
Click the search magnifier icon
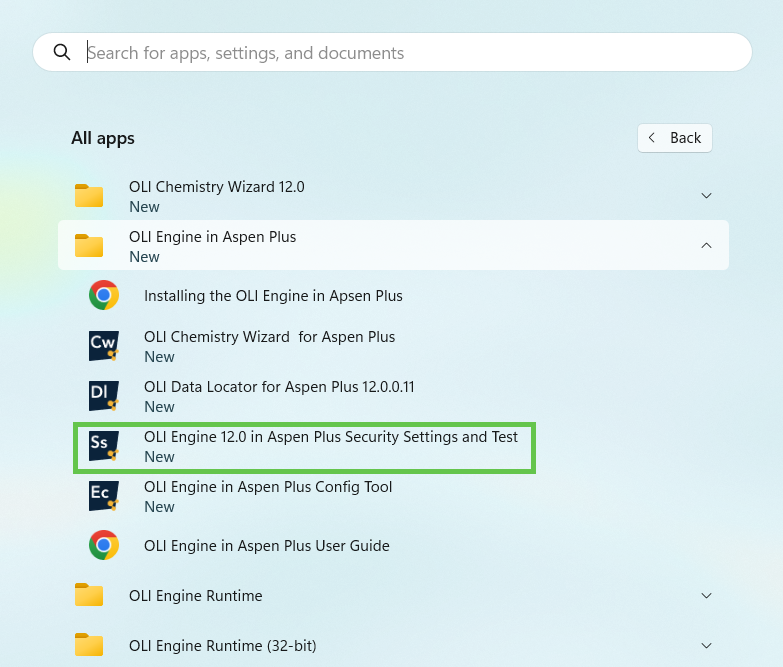coord(62,52)
